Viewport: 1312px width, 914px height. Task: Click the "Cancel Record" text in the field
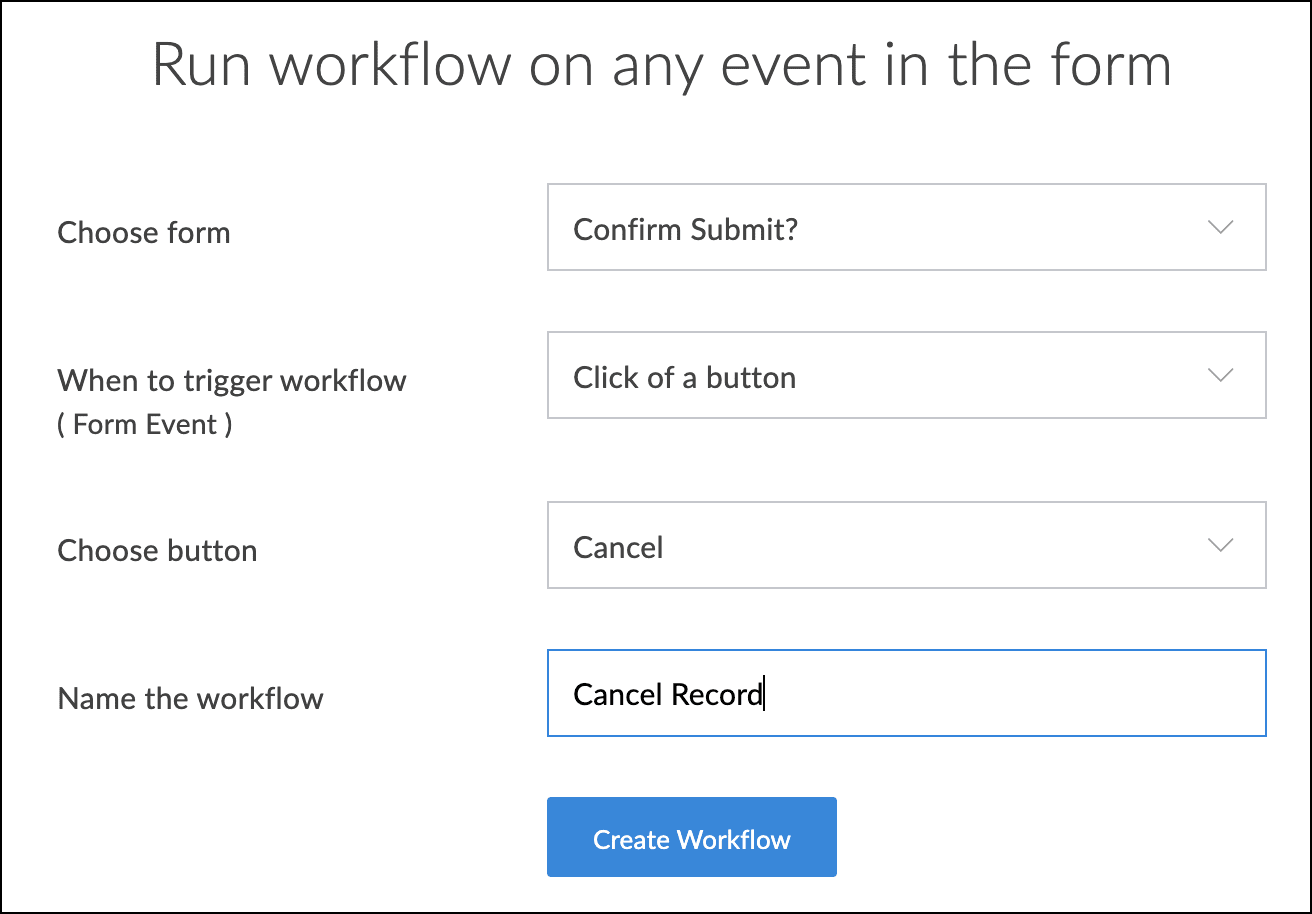click(x=667, y=695)
